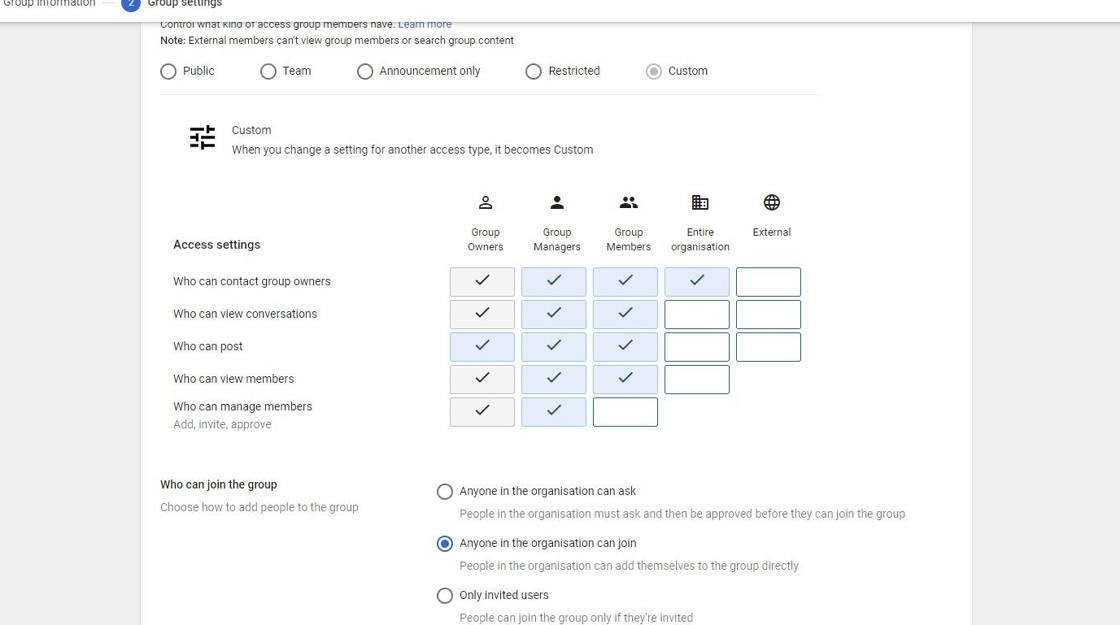
Task: Click the Group Members people icon
Action: tap(628, 203)
